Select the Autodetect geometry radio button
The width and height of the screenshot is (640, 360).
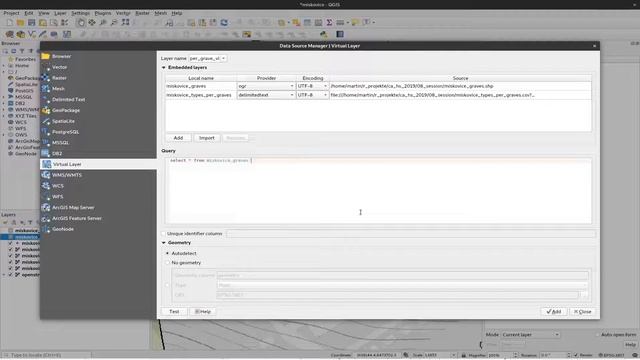pos(167,253)
